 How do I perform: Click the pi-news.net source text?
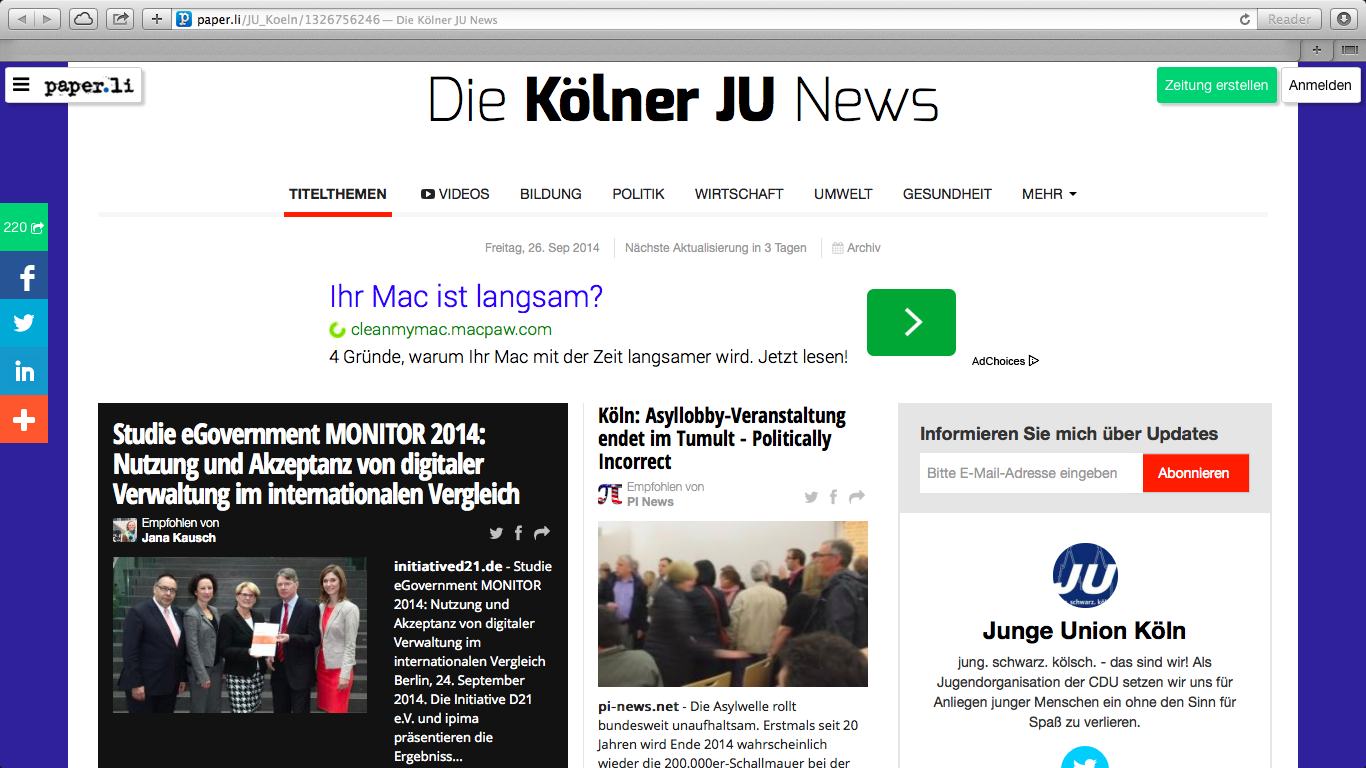638,707
